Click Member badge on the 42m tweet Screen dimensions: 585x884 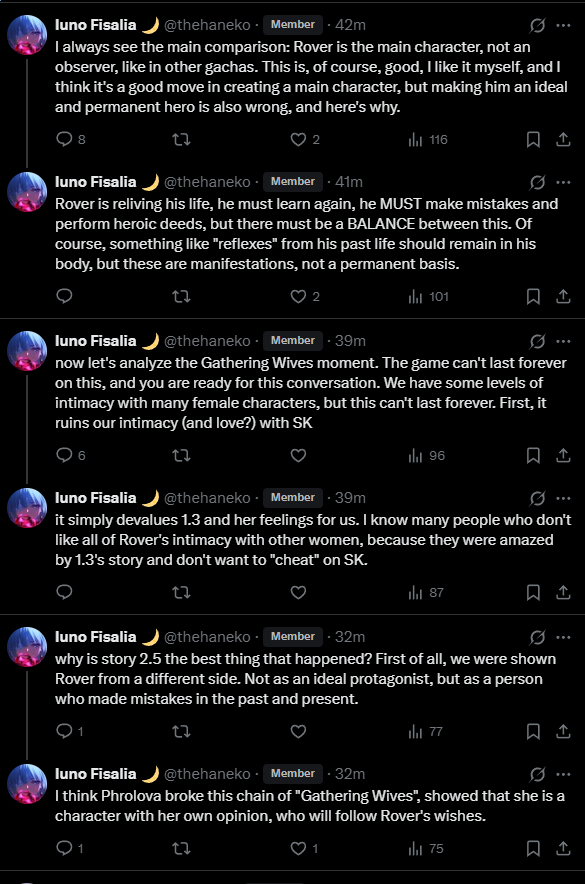coord(292,25)
